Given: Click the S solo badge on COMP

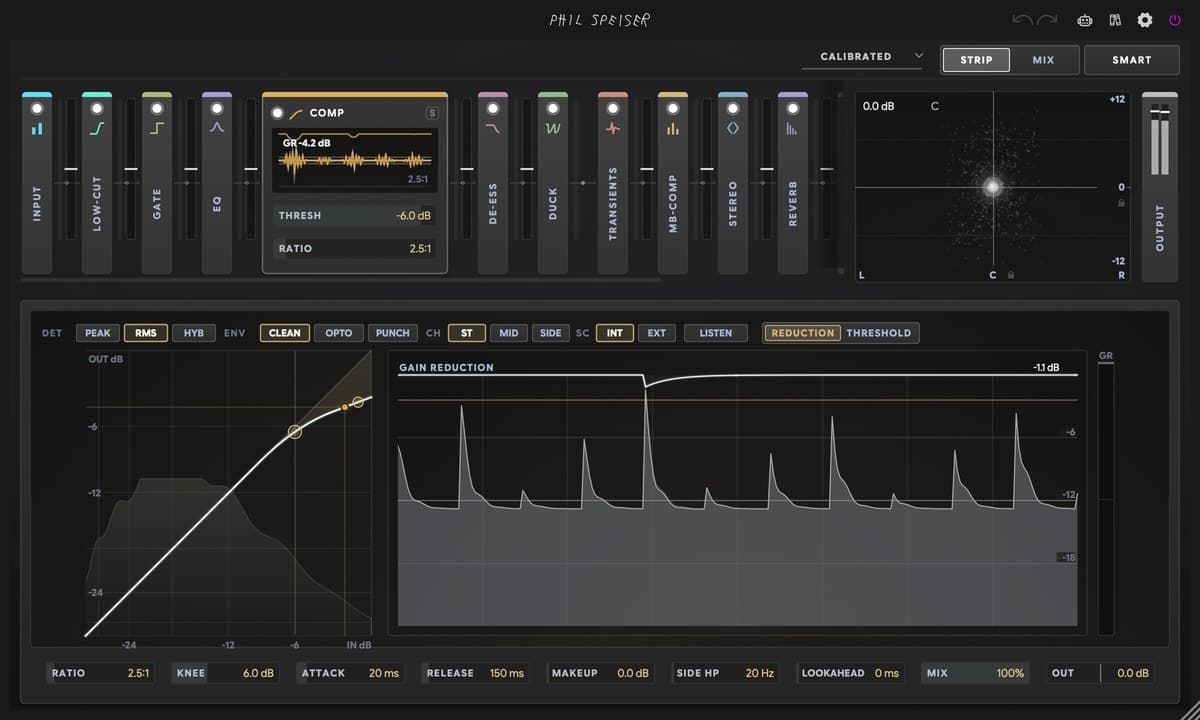Looking at the screenshot, I should coord(432,113).
